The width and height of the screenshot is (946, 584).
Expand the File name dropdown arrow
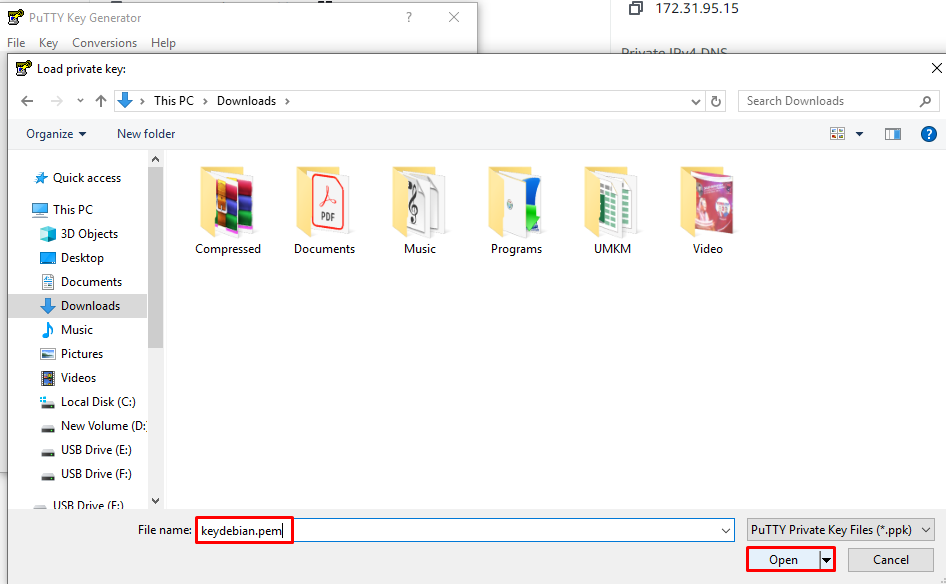click(725, 531)
